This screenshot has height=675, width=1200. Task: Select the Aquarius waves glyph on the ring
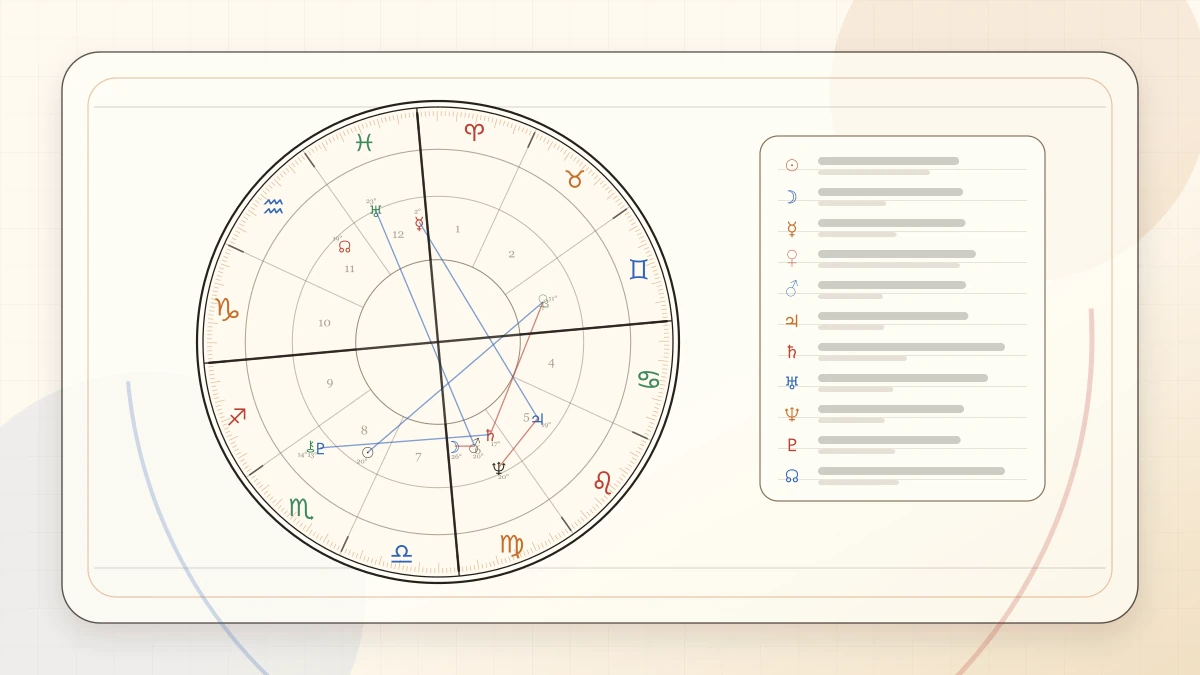[x=273, y=206]
